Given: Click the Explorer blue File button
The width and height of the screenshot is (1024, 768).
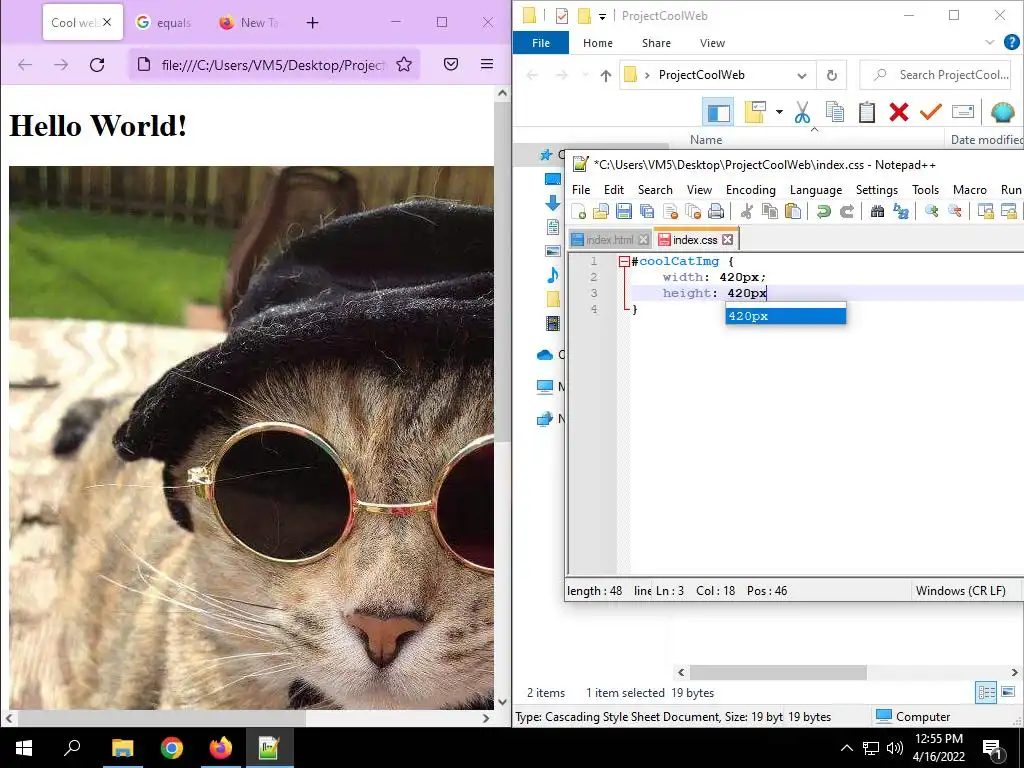Looking at the screenshot, I should tap(541, 43).
